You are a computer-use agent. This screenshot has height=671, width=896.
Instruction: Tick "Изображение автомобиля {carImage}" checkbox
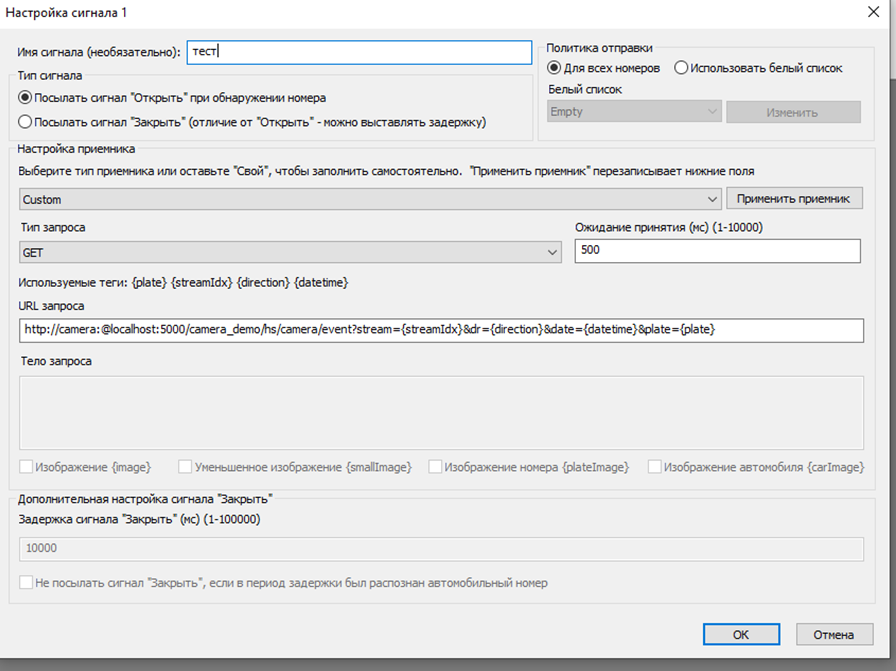654,466
